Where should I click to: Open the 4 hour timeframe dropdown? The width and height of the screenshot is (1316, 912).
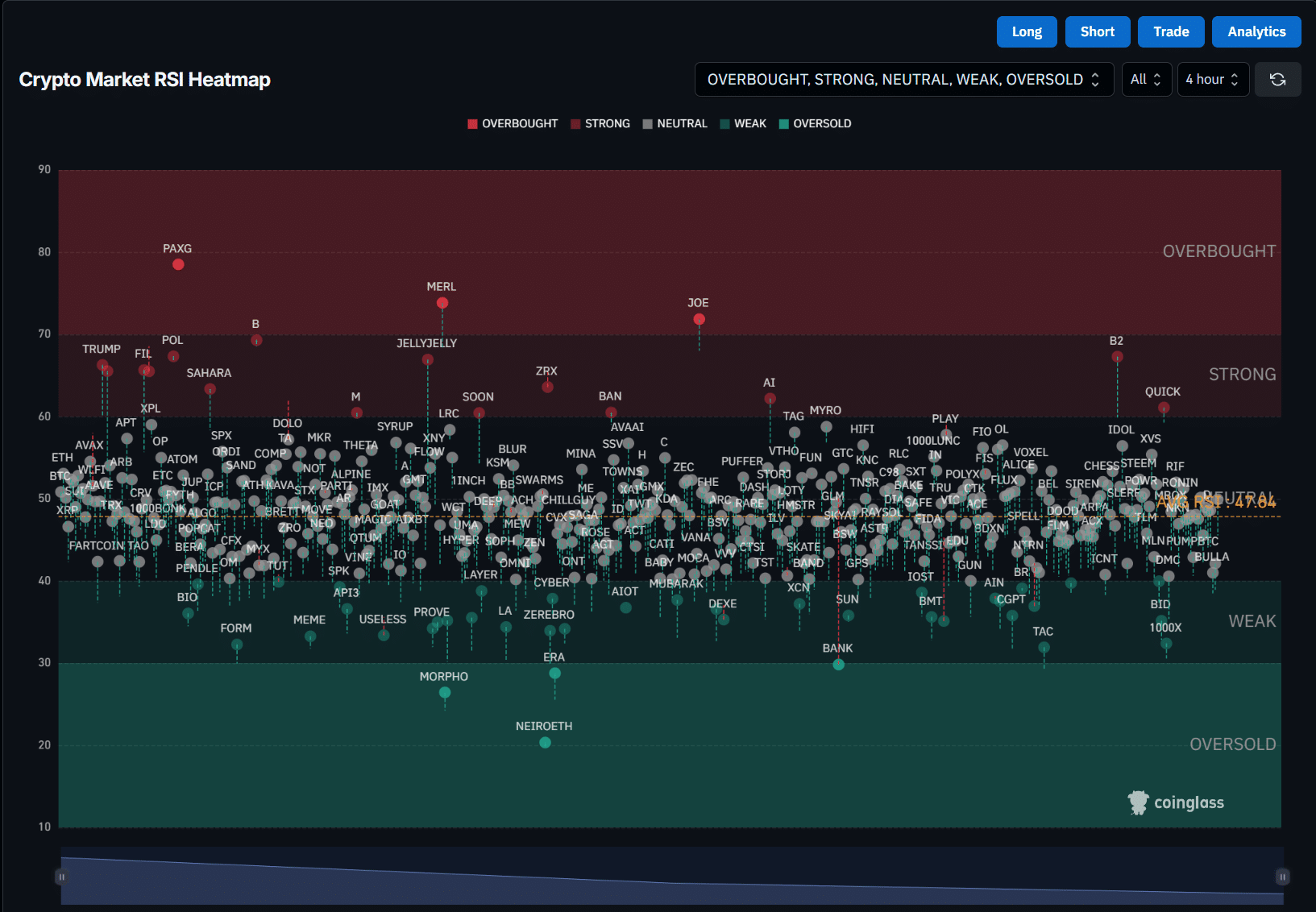click(x=1212, y=79)
